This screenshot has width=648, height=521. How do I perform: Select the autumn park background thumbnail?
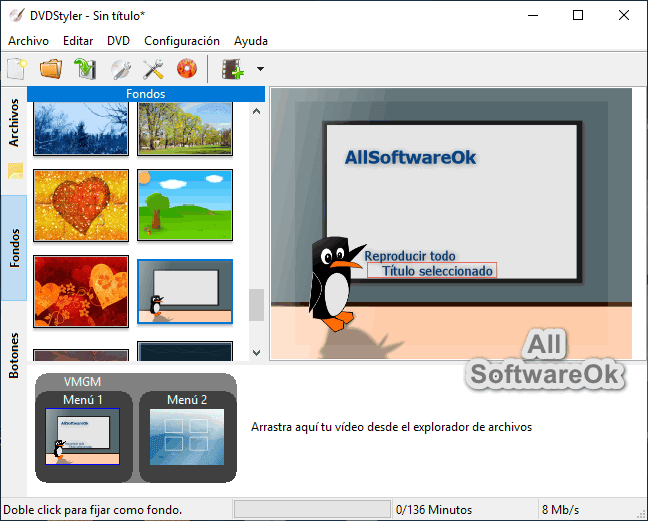[x=185, y=129]
